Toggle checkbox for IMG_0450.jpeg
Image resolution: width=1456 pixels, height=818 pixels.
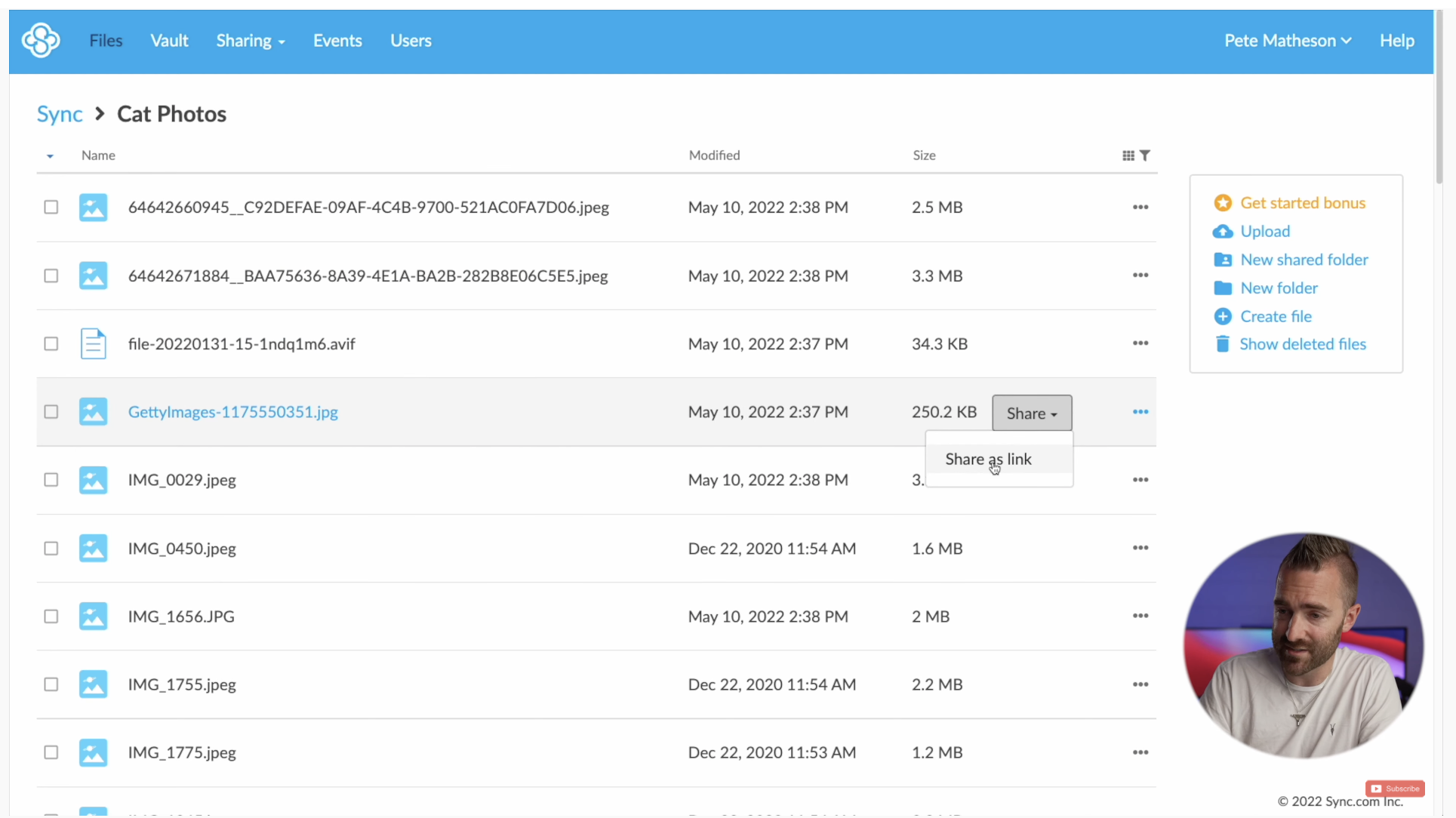pyautogui.click(x=50, y=548)
